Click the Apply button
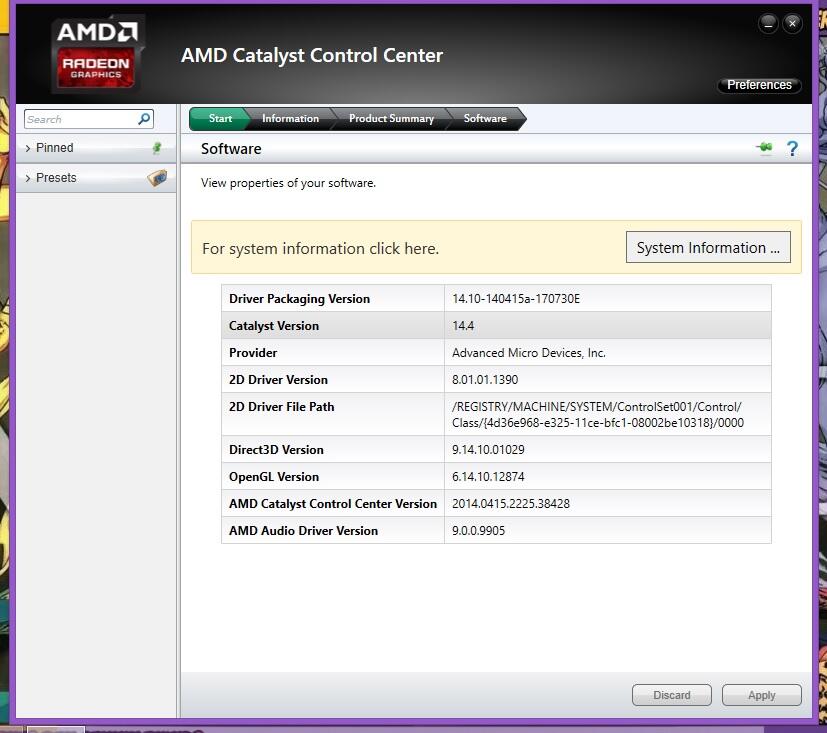This screenshot has width=827, height=733. [x=762, y=695]
